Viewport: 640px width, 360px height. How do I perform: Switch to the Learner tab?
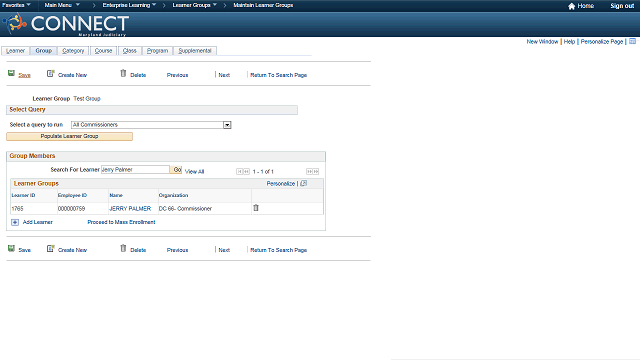pos(16,51)
